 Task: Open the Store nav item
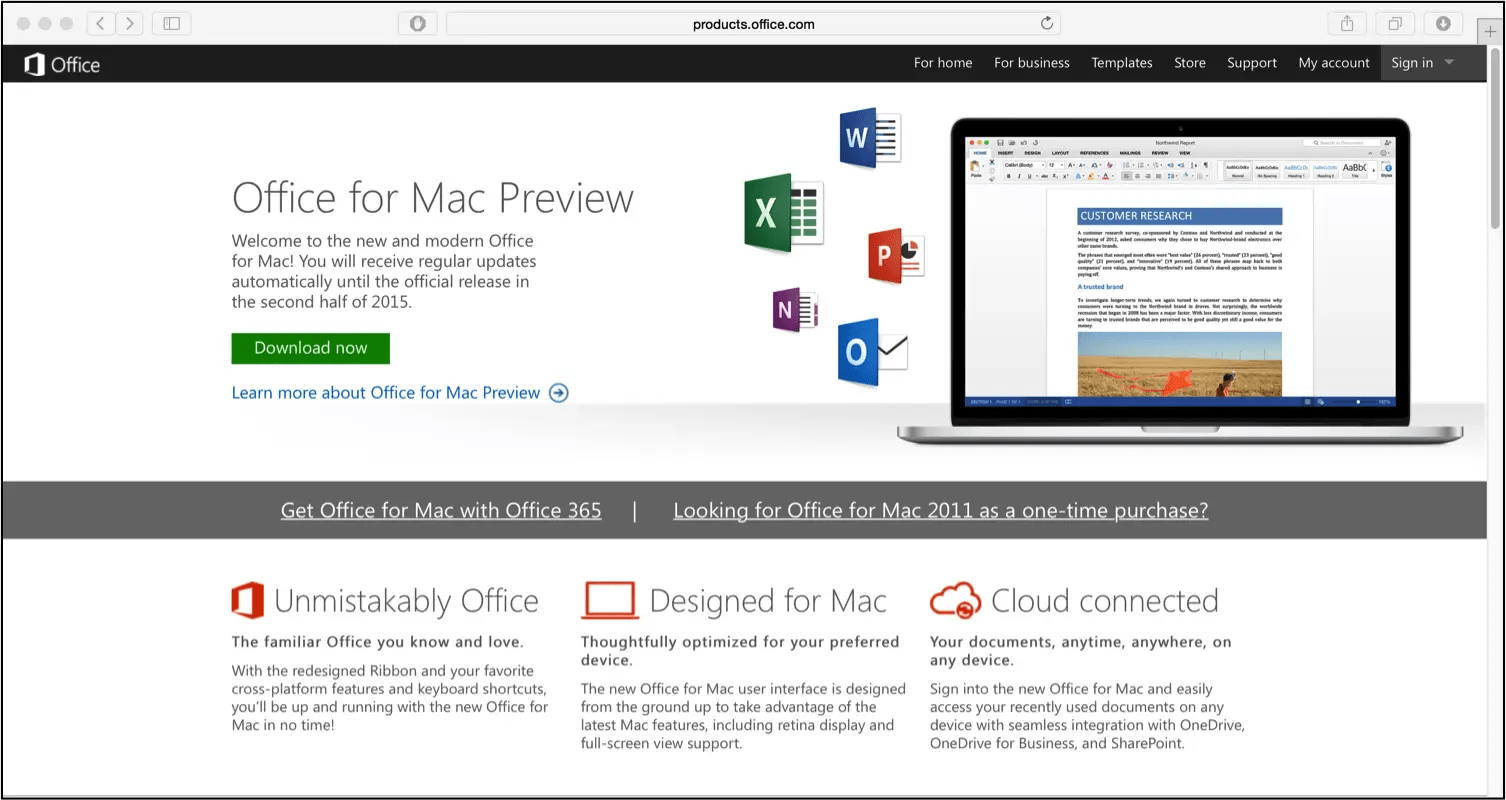[x=1190, y=63]
